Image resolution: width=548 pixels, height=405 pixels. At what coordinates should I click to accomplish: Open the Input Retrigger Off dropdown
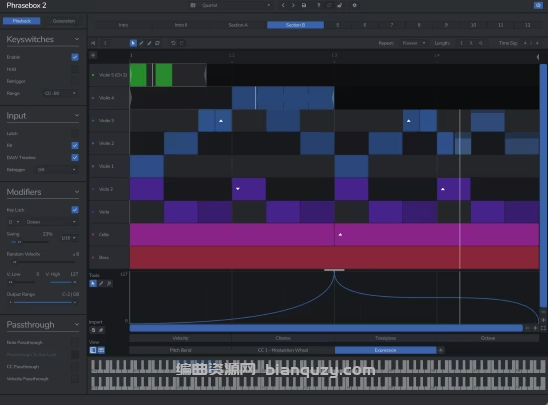click(56, 169)
